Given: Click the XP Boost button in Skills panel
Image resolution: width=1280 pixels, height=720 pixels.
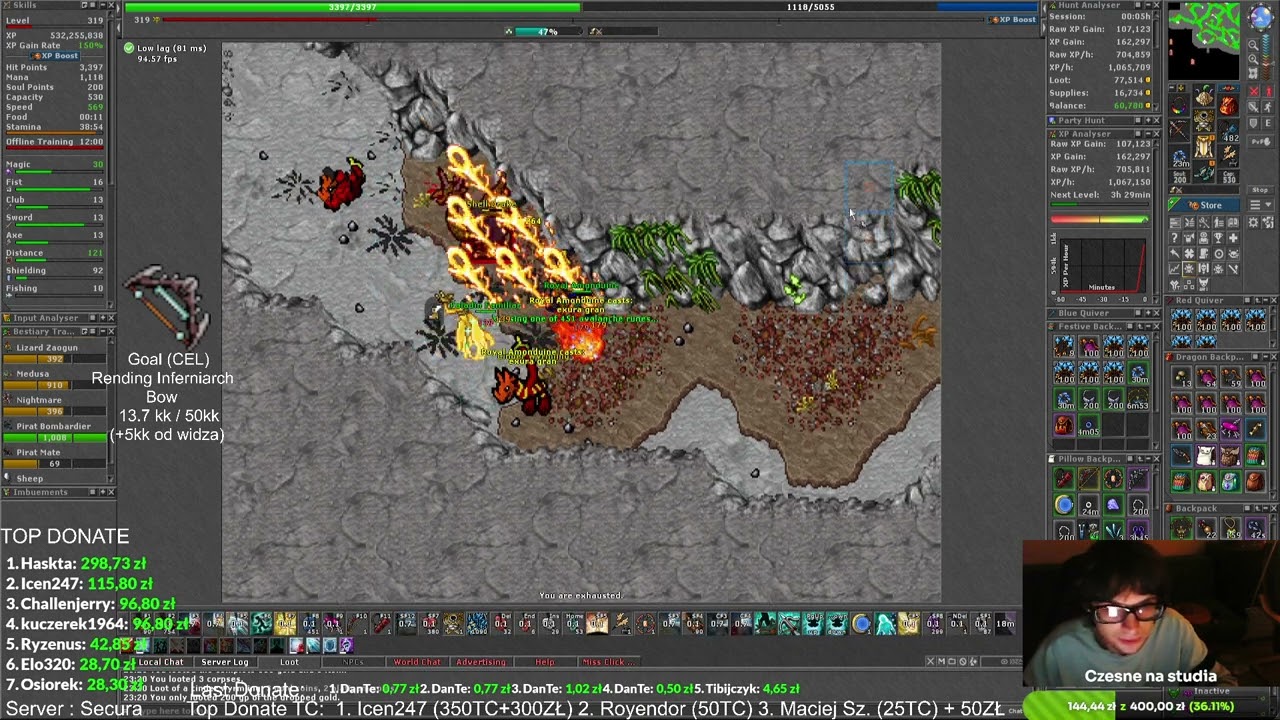Looking at the screenshot, I should 55,56.
